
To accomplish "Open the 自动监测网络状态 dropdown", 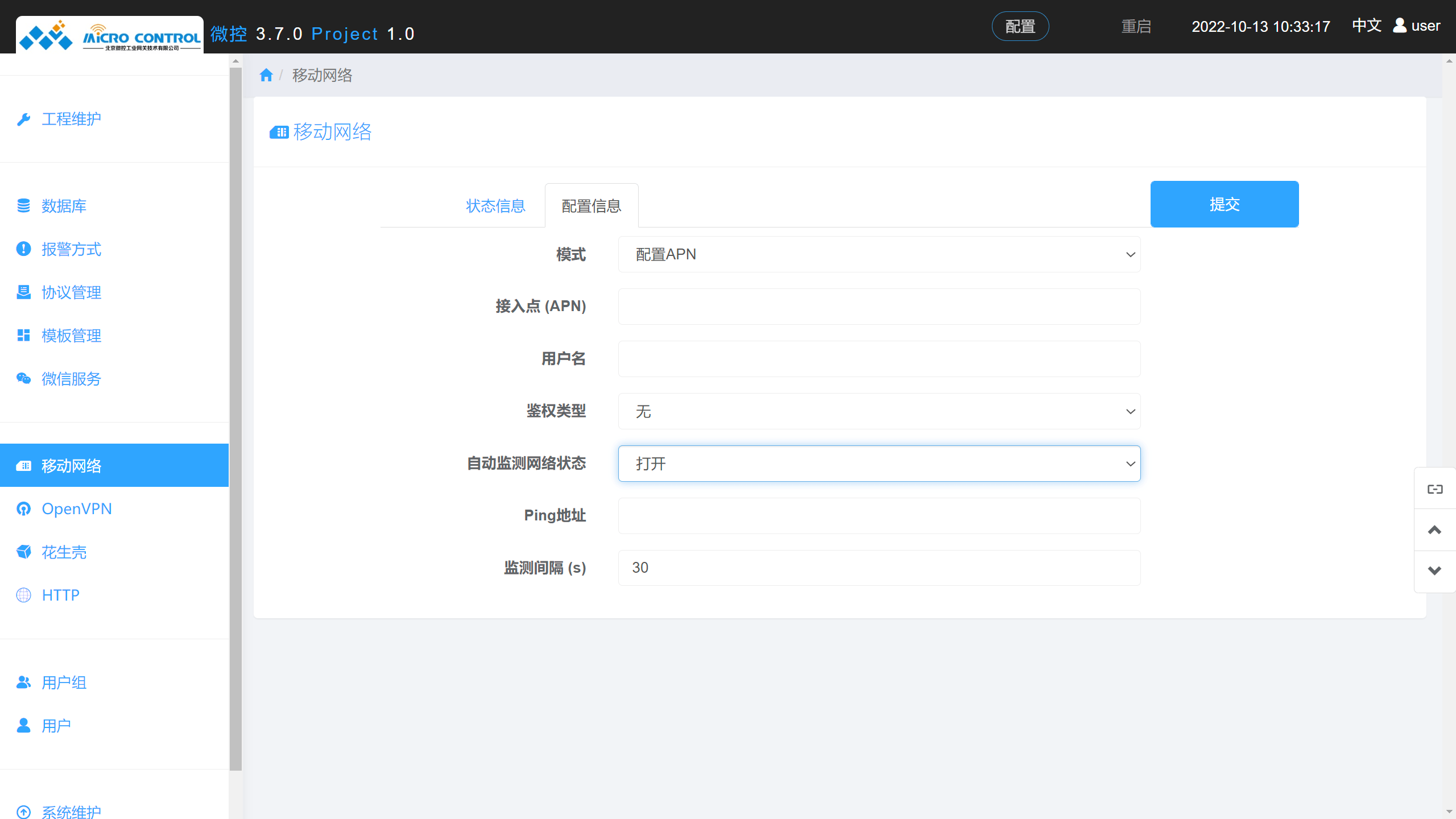I will (879, 464).
